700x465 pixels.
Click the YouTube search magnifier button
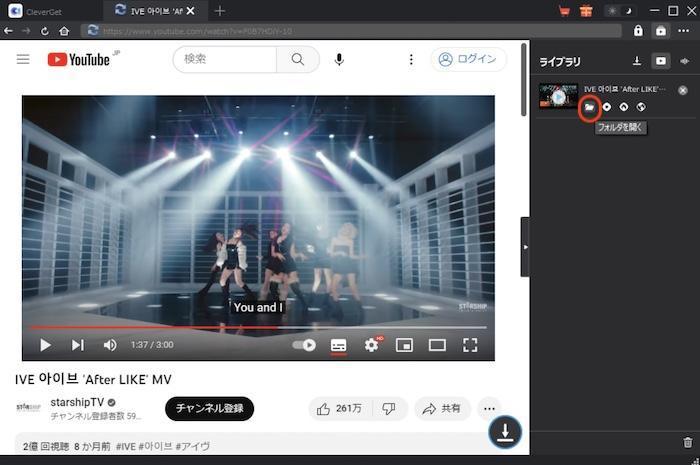click(298, 59)
